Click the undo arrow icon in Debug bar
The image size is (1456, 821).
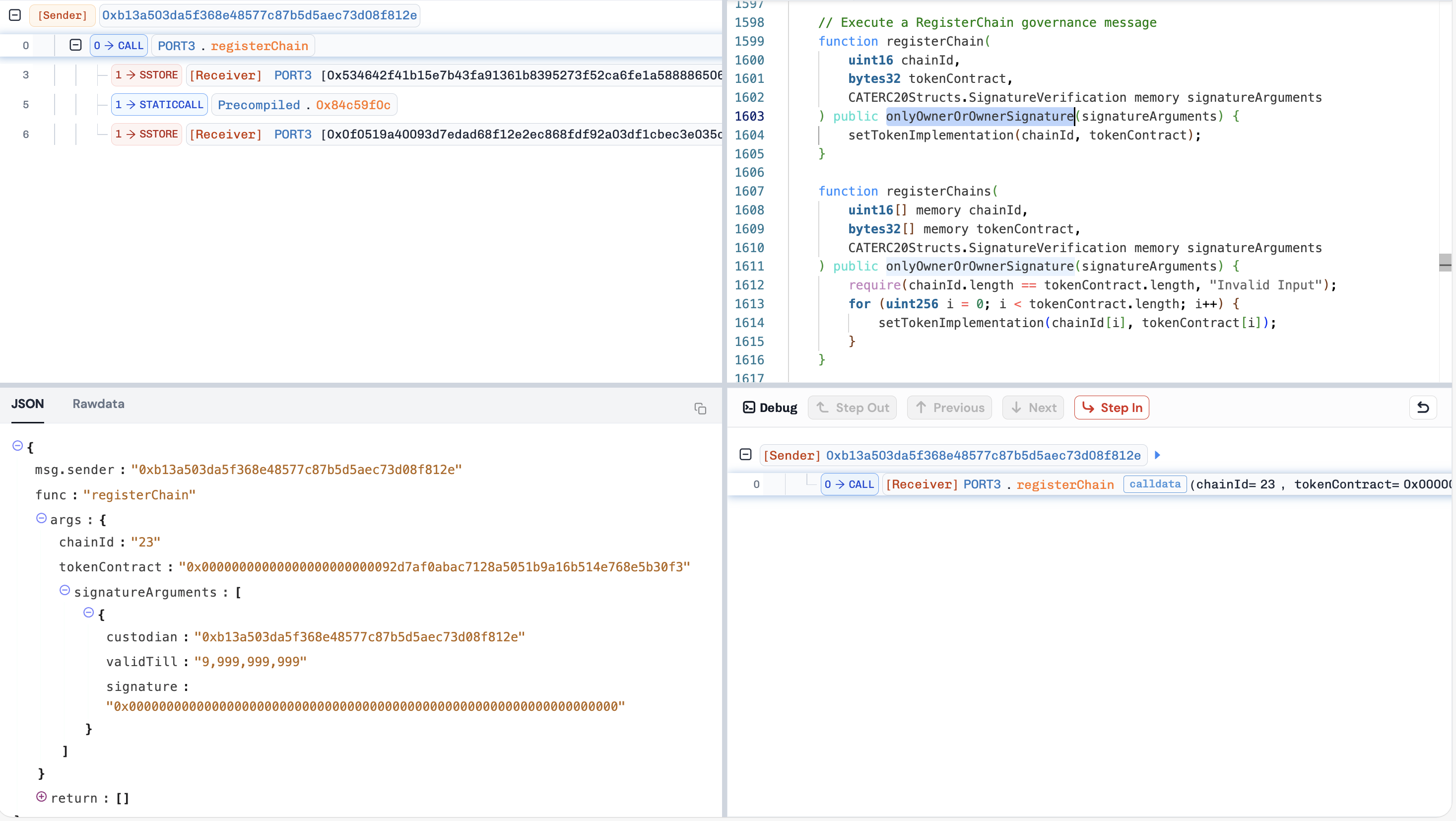[1423, 408]
